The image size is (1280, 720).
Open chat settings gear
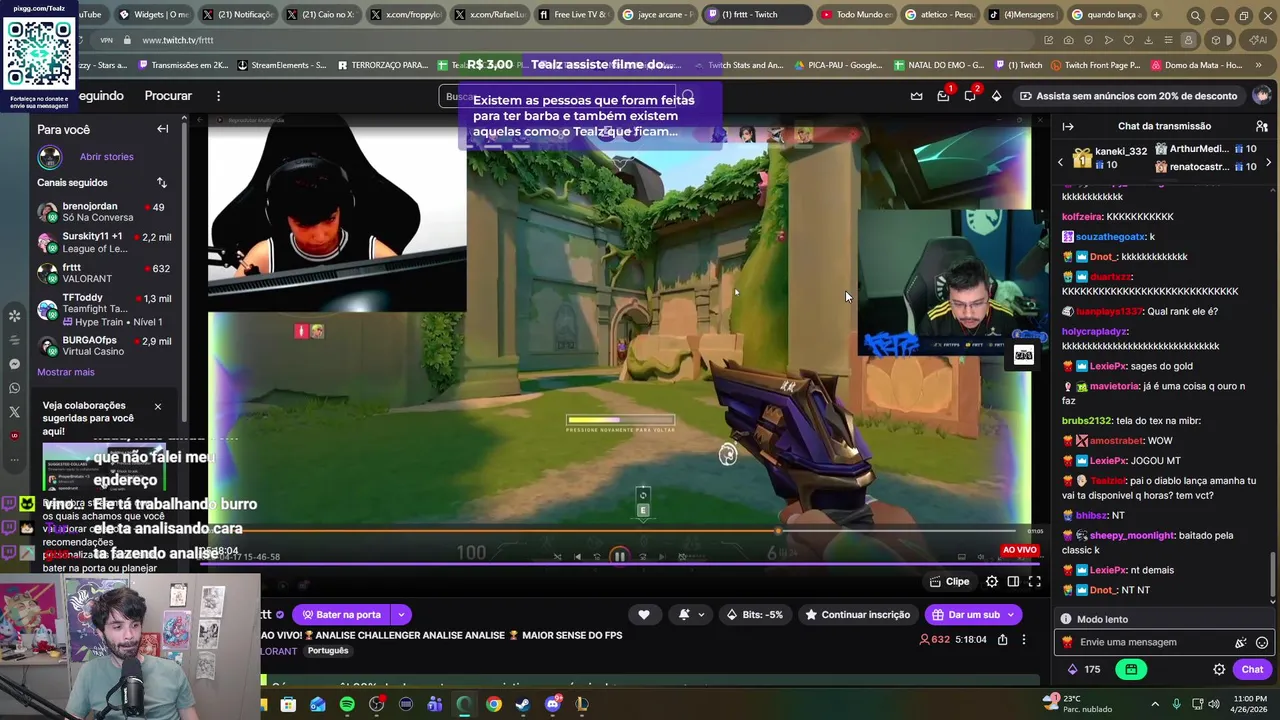[1219, 670]
